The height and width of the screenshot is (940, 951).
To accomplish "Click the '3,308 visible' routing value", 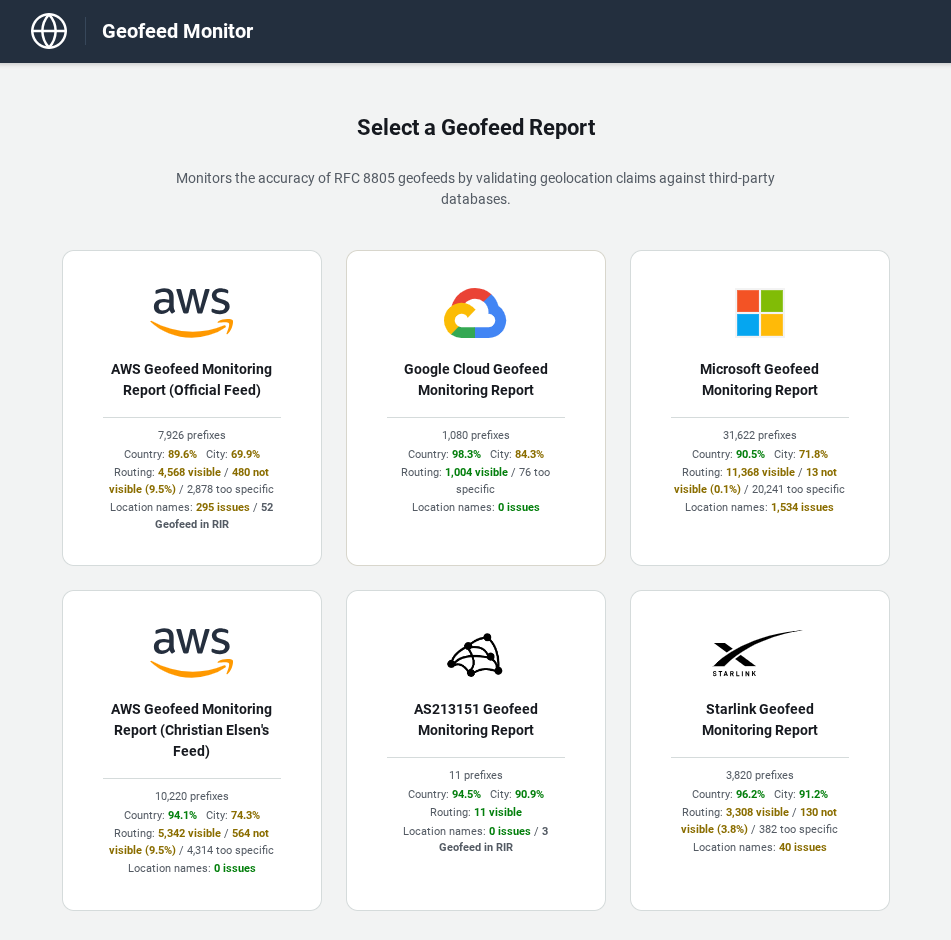I will (x=758, y=813).
